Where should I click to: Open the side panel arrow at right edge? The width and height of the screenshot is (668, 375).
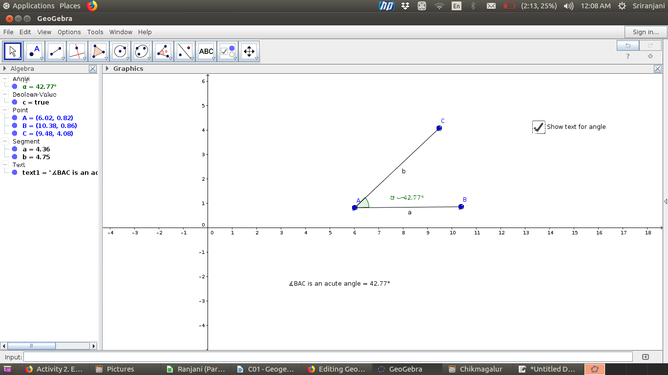[665, 202]
